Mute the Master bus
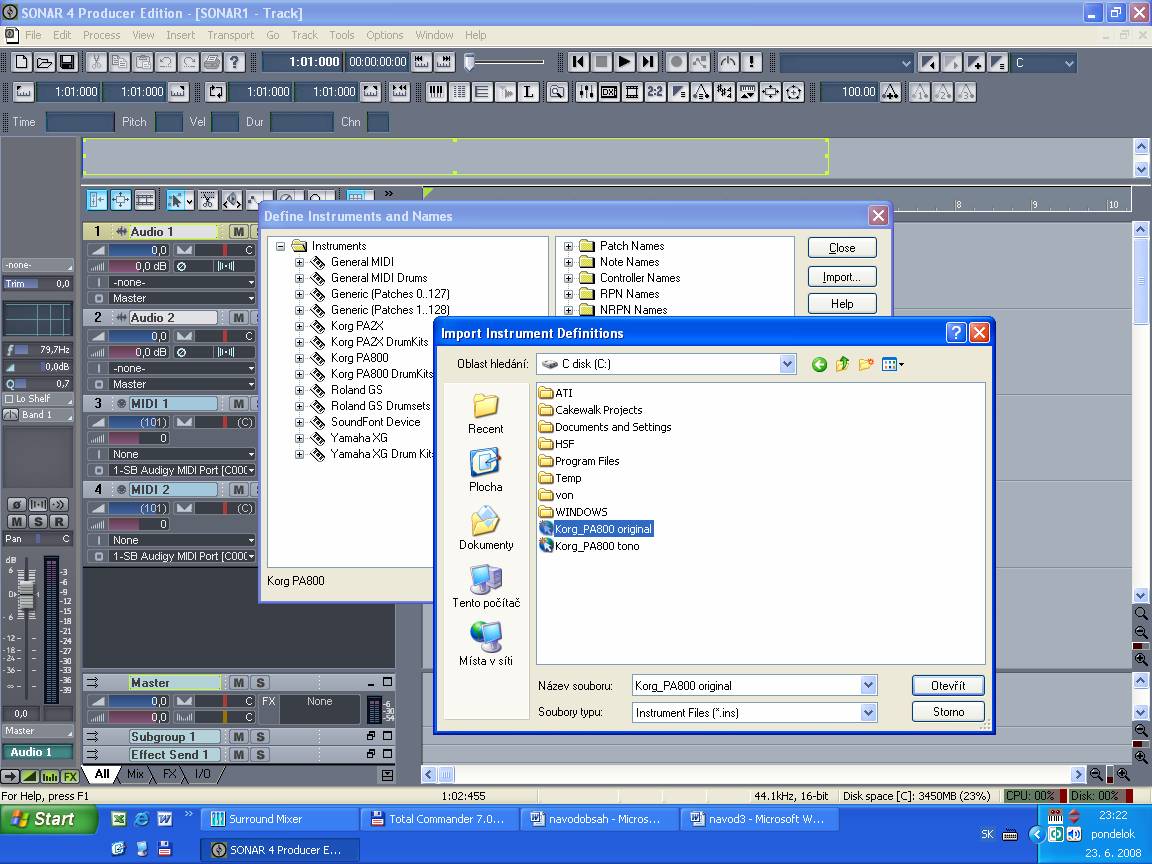This screenshot has height=864, width=1152. [238, 683]
